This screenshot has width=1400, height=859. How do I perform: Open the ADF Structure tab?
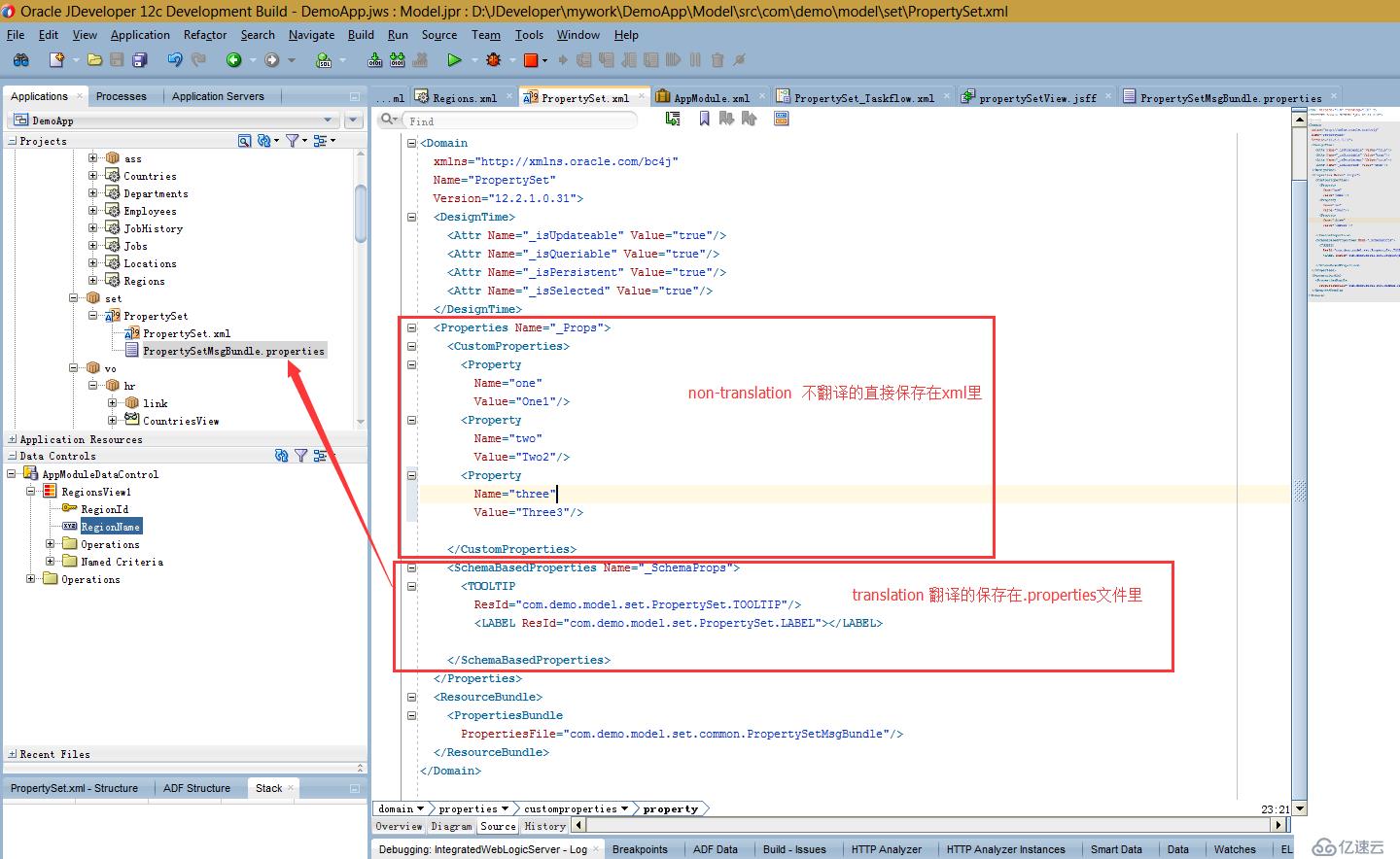[x=196, y=788]
